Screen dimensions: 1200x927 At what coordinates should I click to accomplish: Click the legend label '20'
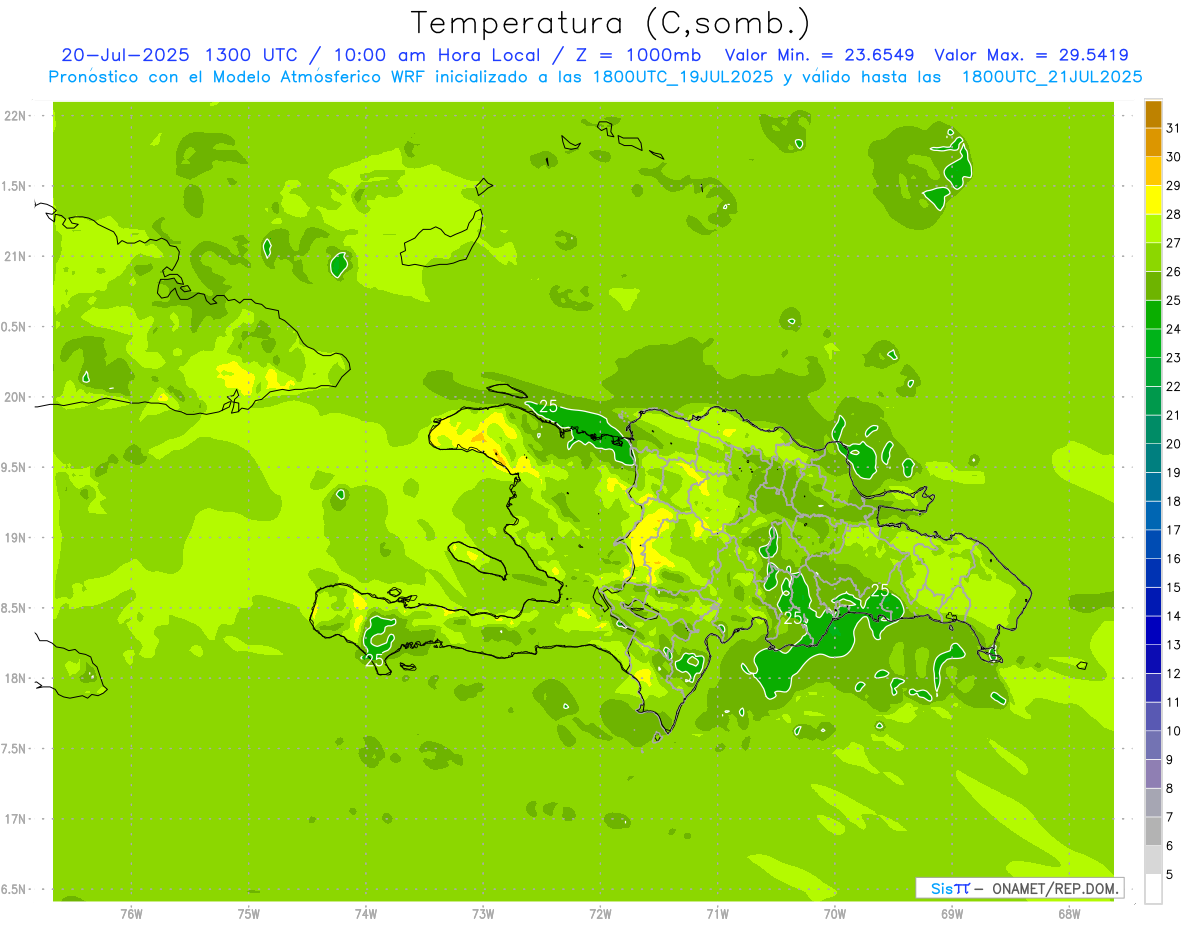coord(1174,444)
